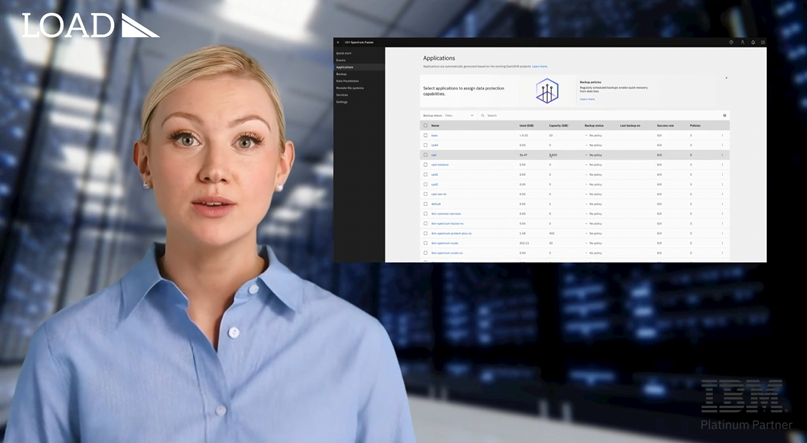Open the table settings gear icon
The width and height of the screenshot is (807, 443).
click(x=724, y=115)
